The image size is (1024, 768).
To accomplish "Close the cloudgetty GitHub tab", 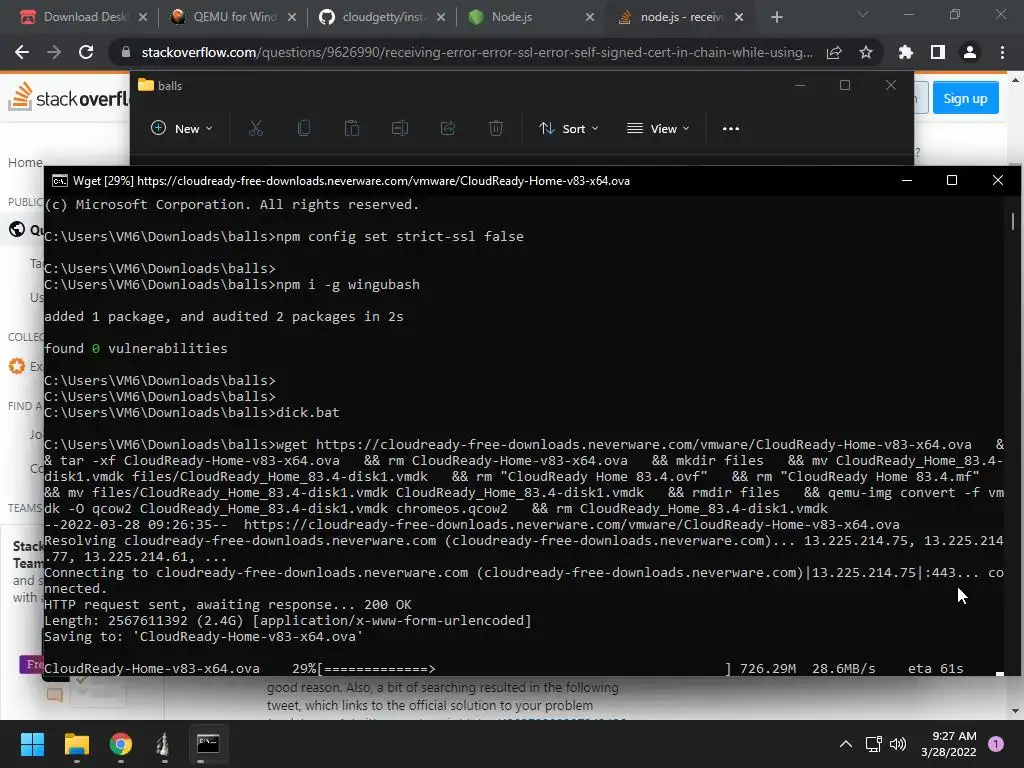I will coord(441,17).
